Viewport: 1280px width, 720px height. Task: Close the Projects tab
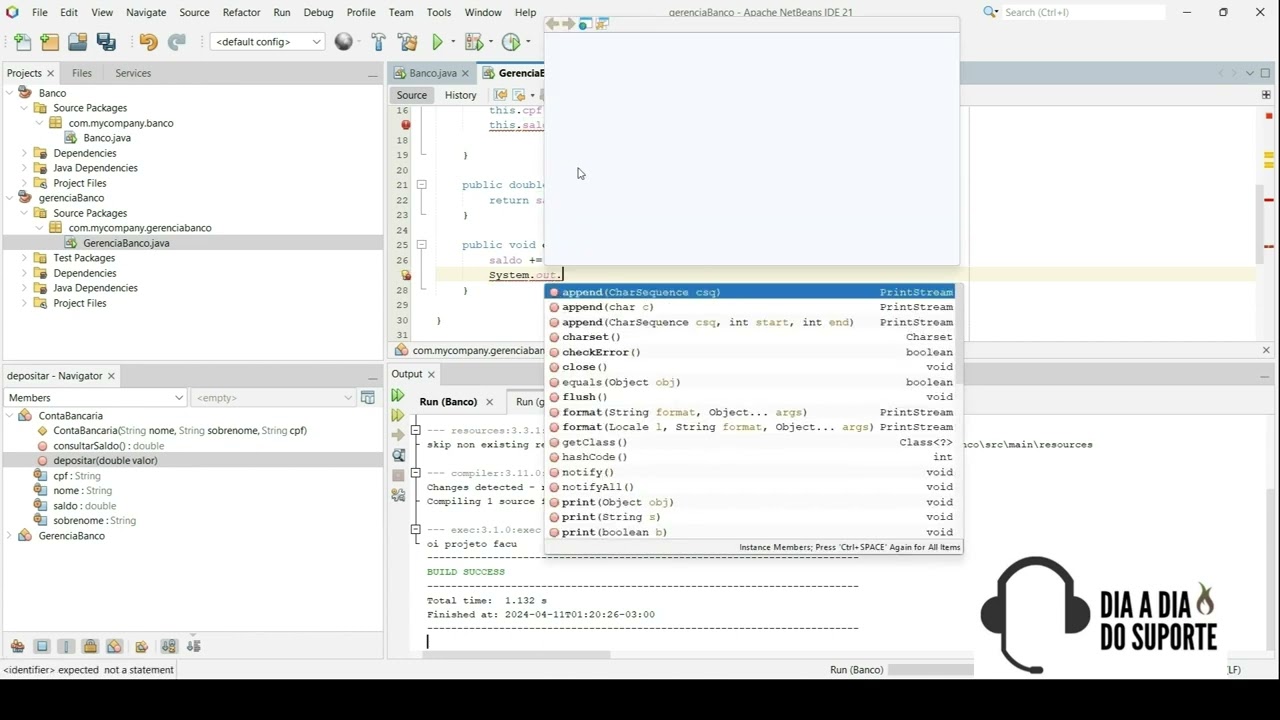point(50,73)
